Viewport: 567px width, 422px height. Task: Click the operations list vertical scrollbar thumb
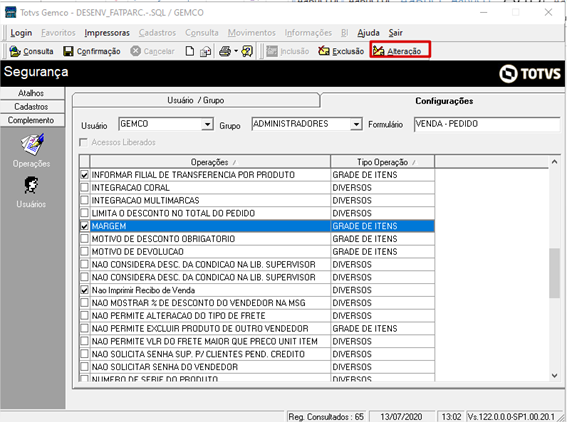(x=554, y=273)
